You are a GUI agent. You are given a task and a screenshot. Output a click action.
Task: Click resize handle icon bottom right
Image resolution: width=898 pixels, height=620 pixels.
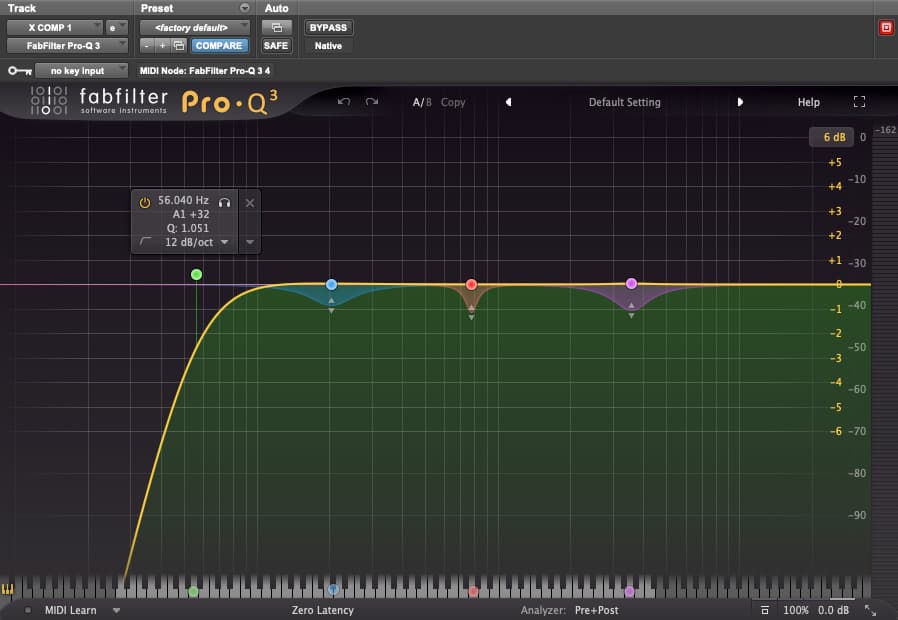870,610
